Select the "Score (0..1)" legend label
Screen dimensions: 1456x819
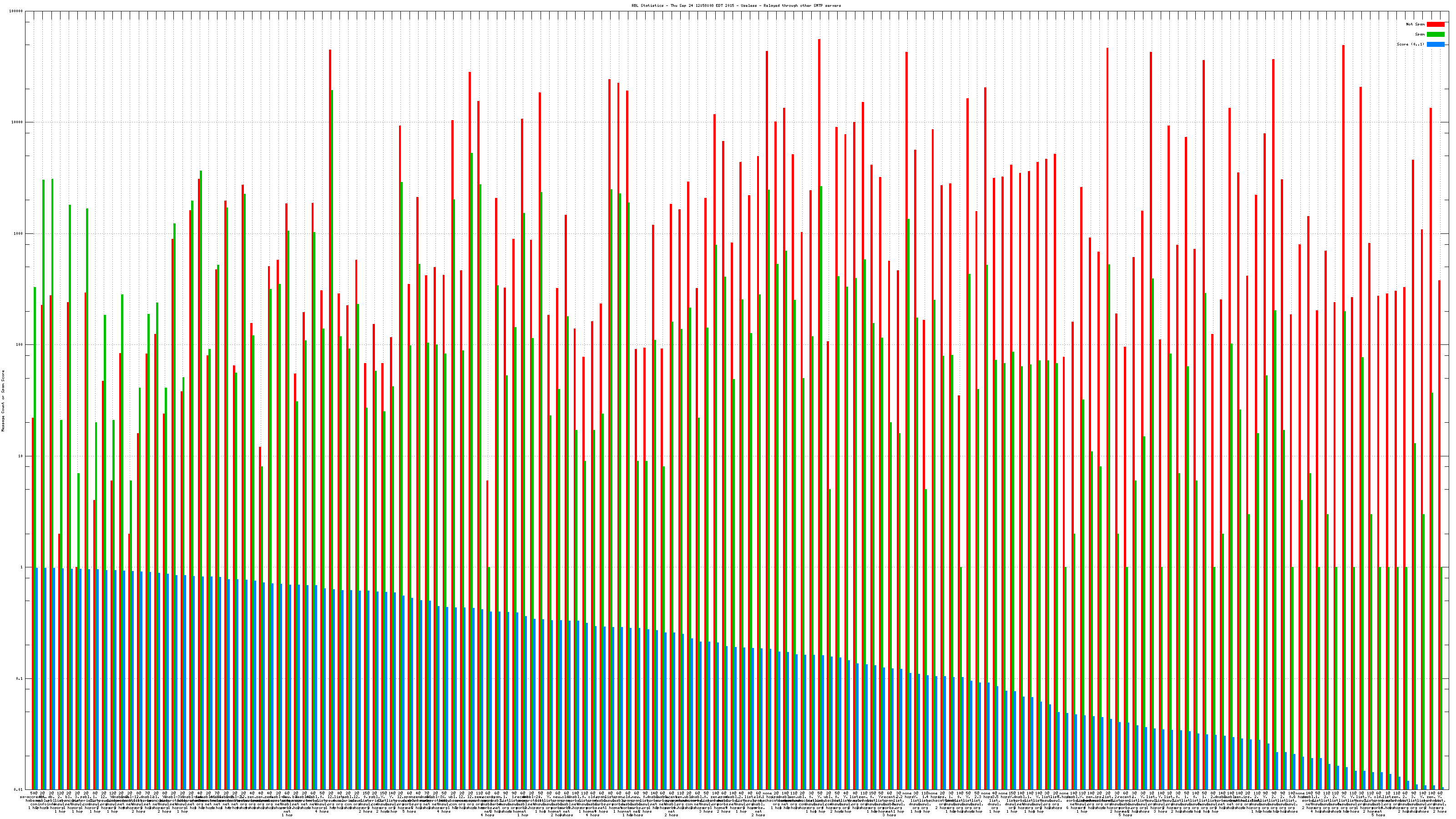(1410, 44)
